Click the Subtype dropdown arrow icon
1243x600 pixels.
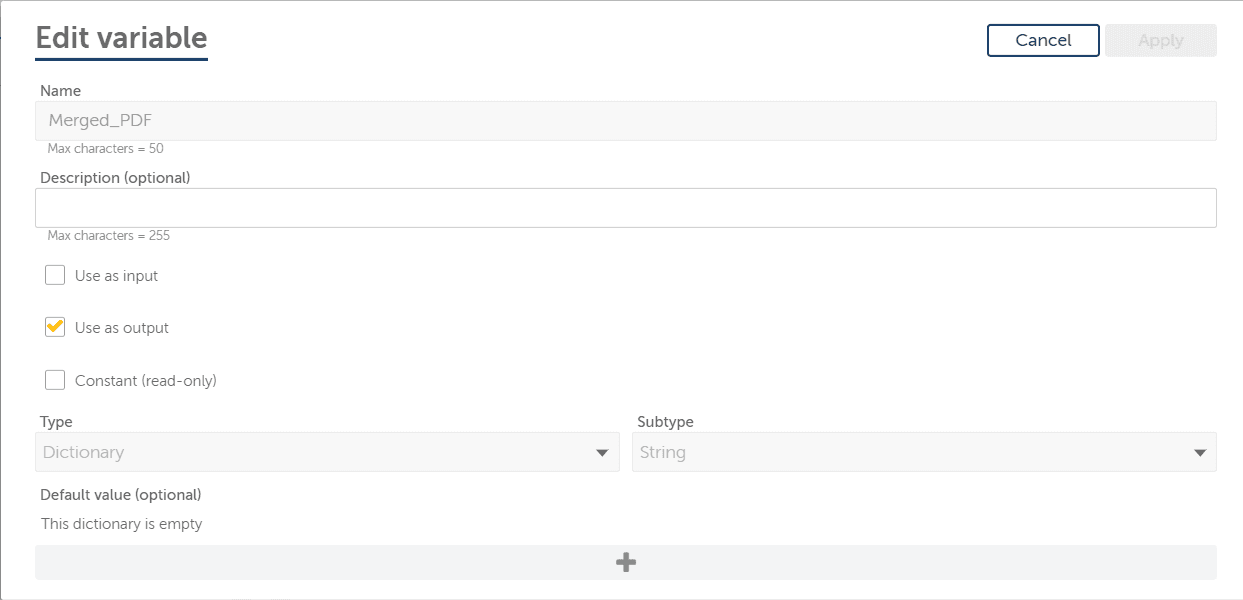click(x=1200, y=453)
